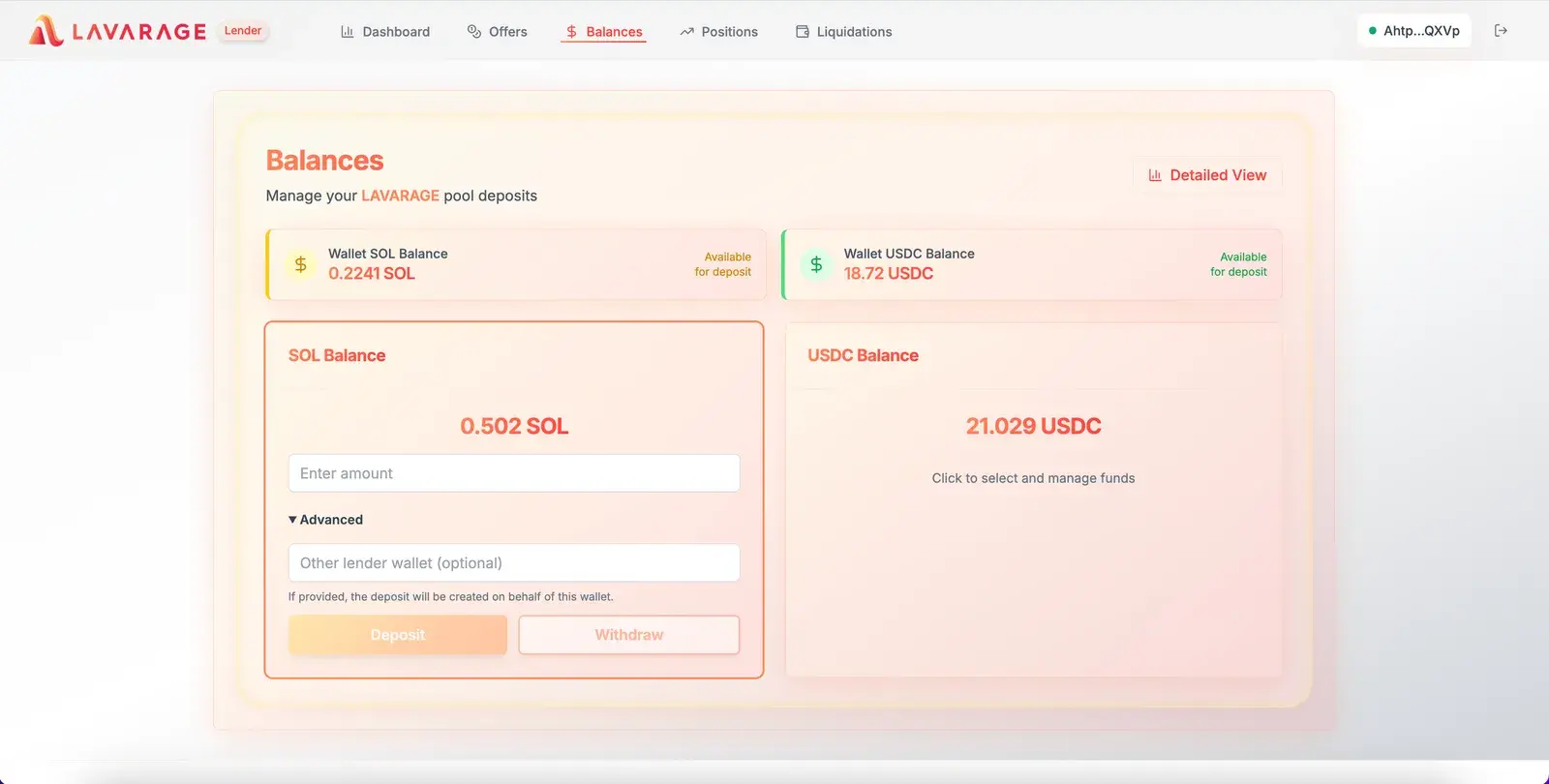
Task: Click the logout arrow icon
Action: pos(1501,31)
